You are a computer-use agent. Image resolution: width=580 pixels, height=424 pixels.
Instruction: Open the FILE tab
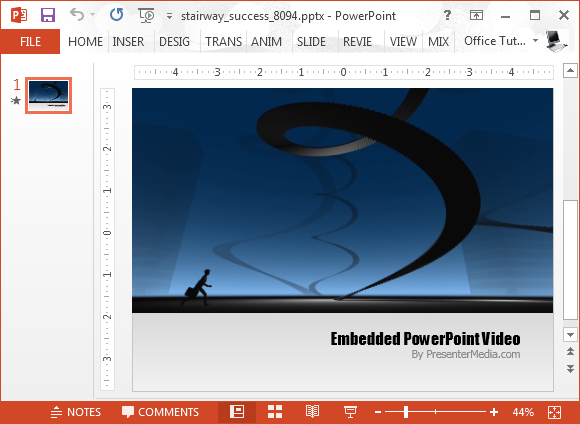[30, 41]
